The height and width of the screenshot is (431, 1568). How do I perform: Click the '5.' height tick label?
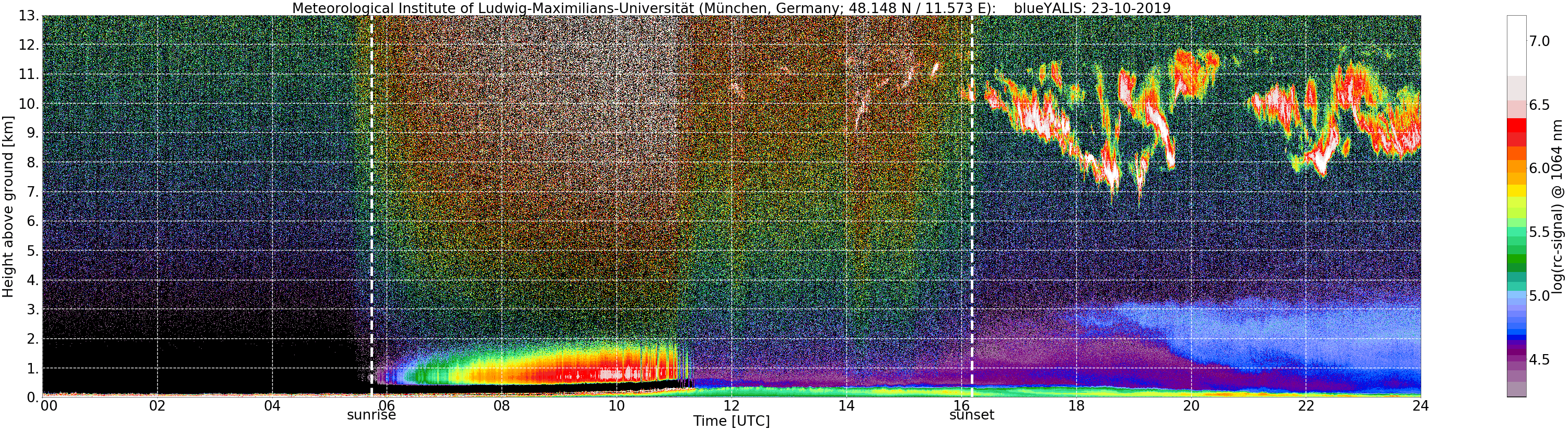pos(33,251)
